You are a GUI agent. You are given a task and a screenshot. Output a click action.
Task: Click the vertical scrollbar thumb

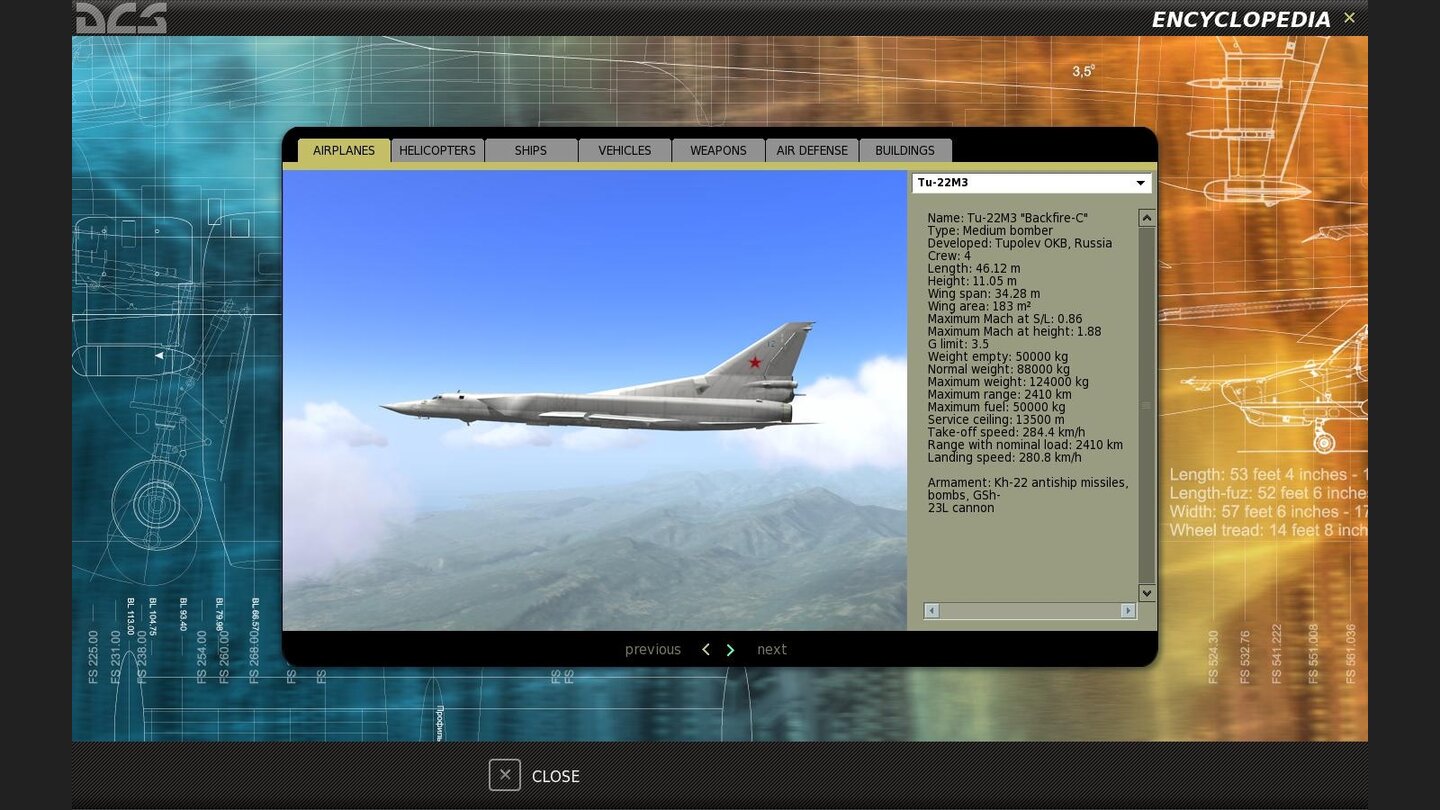pos(1147,405)
